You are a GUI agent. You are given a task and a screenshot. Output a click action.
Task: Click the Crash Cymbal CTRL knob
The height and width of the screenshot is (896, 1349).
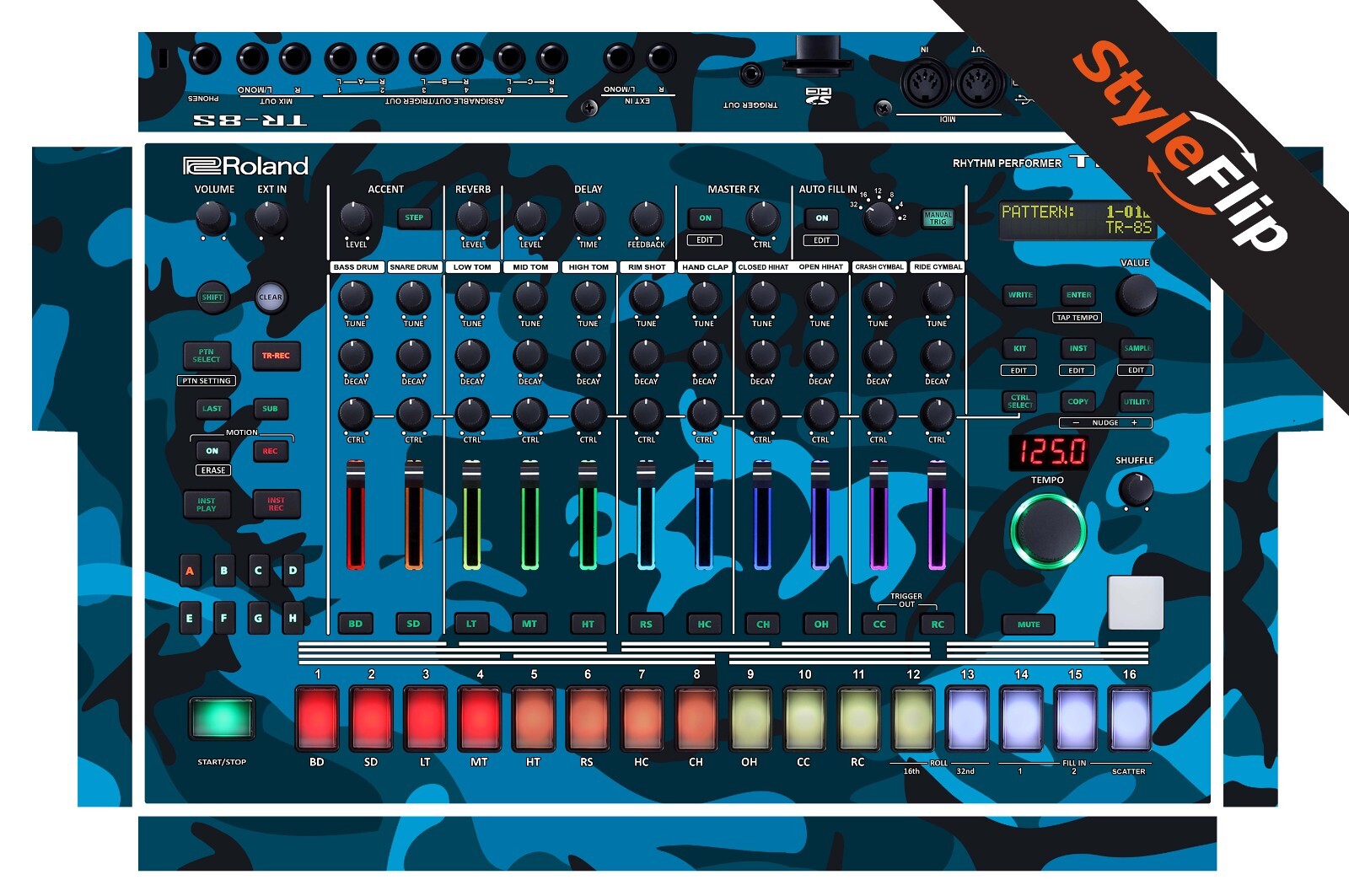click(x=879, y=414)
